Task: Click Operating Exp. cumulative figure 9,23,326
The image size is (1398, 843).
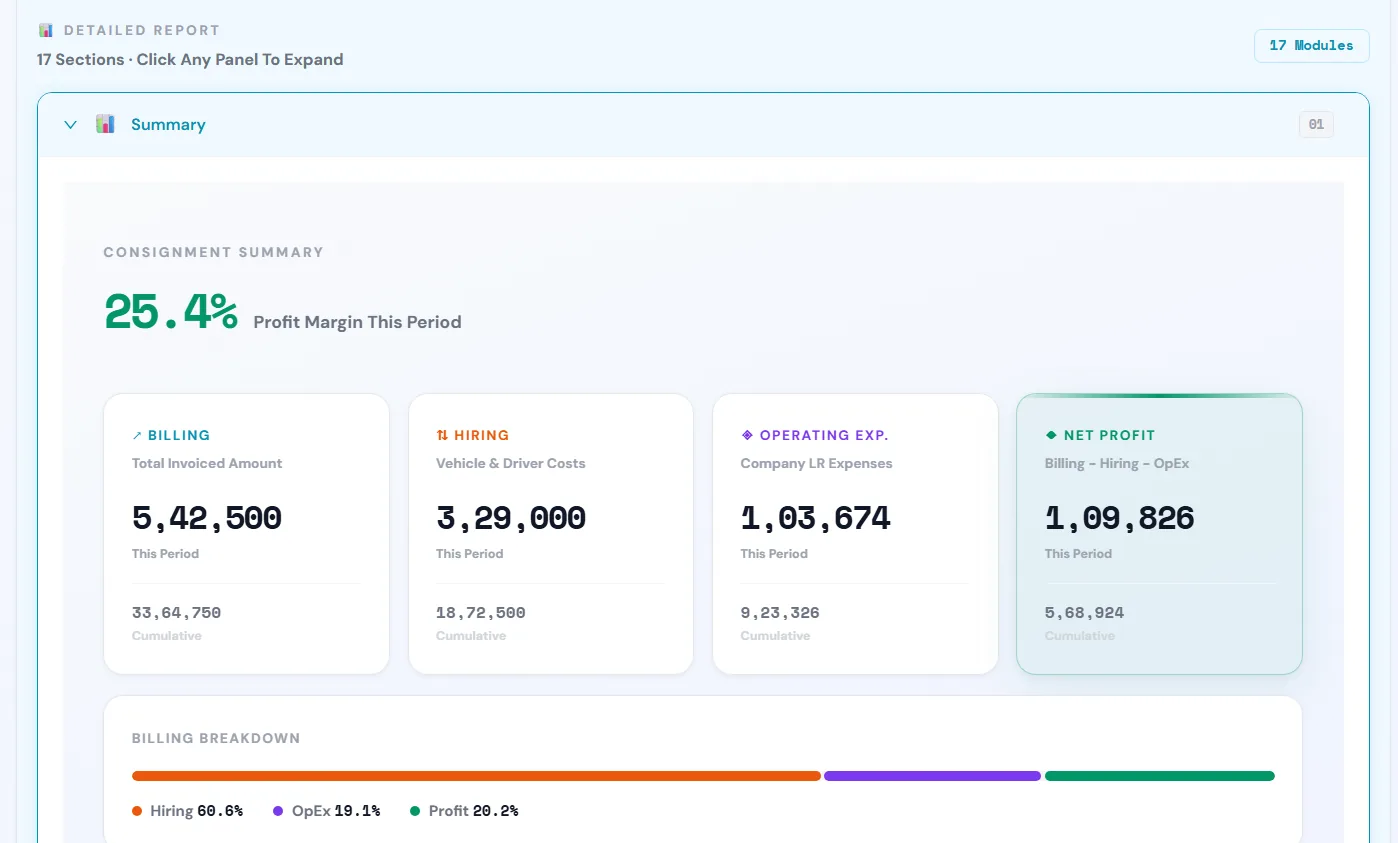Action: [x=780, y=613]
